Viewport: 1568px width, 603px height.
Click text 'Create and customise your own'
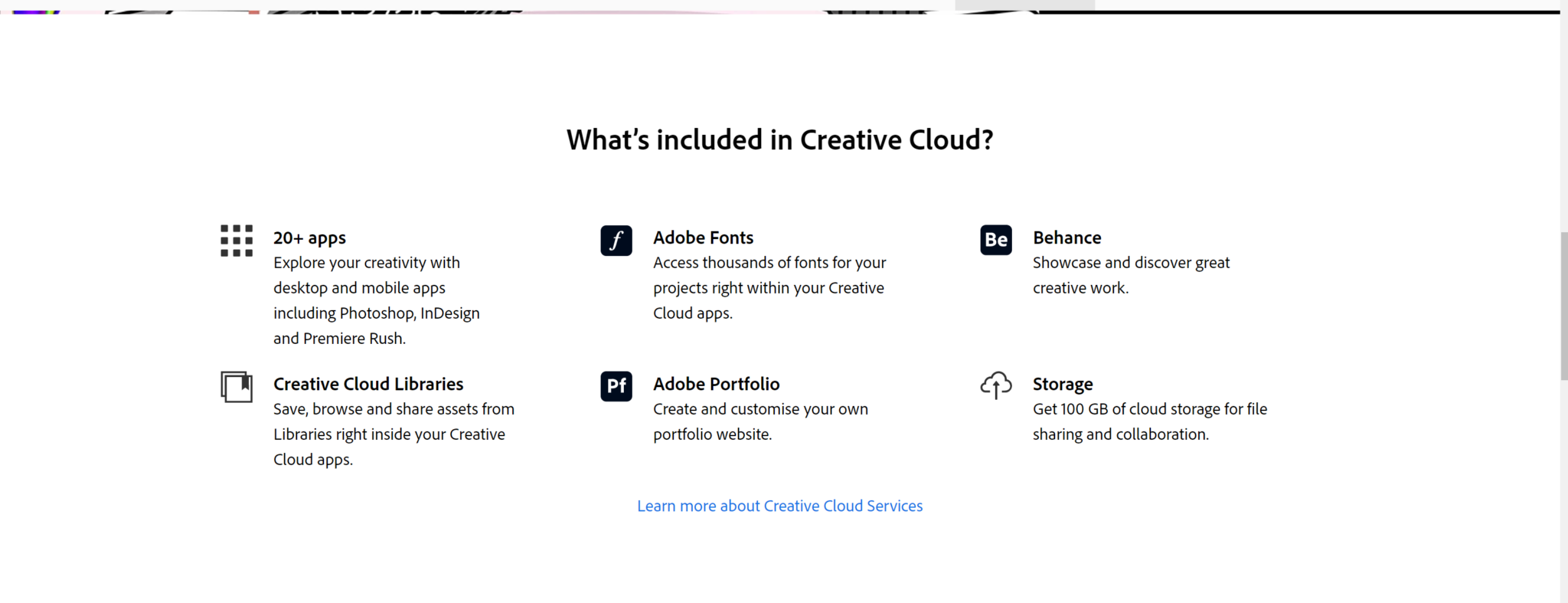click(760, 409)
